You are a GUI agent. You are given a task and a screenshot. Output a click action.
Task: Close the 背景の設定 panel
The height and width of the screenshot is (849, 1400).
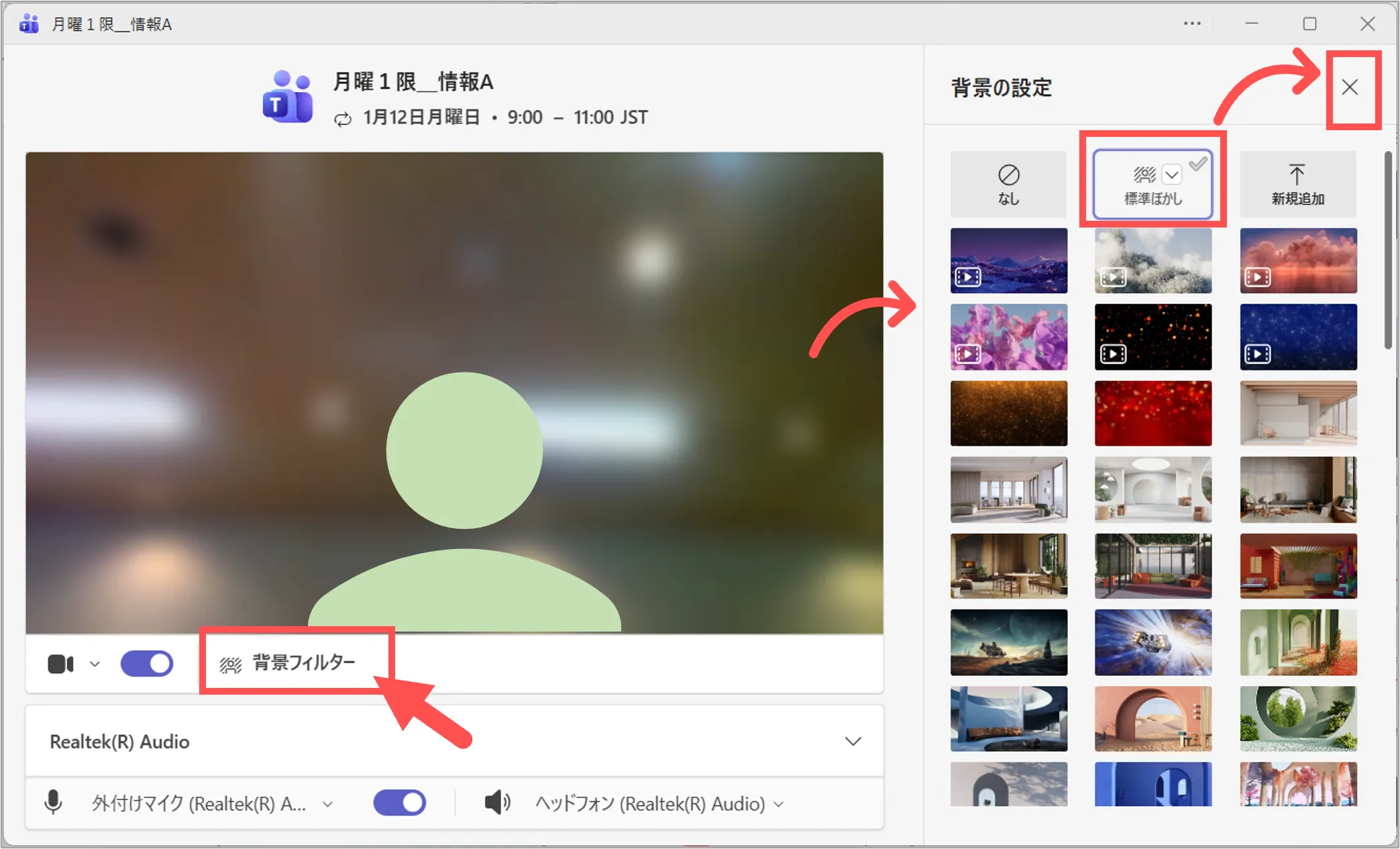[x=1350, y=87]
